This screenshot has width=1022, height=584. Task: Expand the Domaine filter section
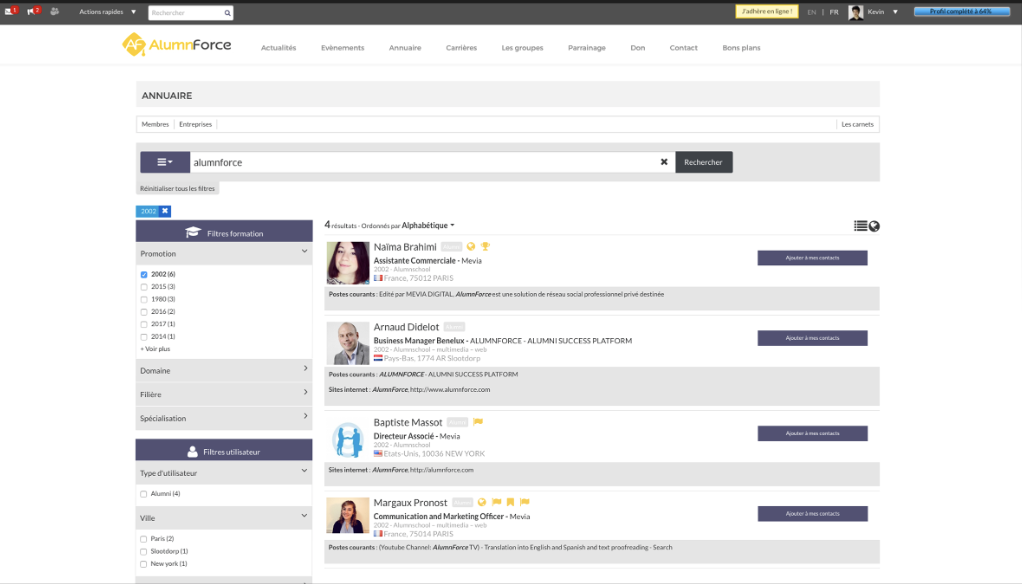tap(224, 370)
